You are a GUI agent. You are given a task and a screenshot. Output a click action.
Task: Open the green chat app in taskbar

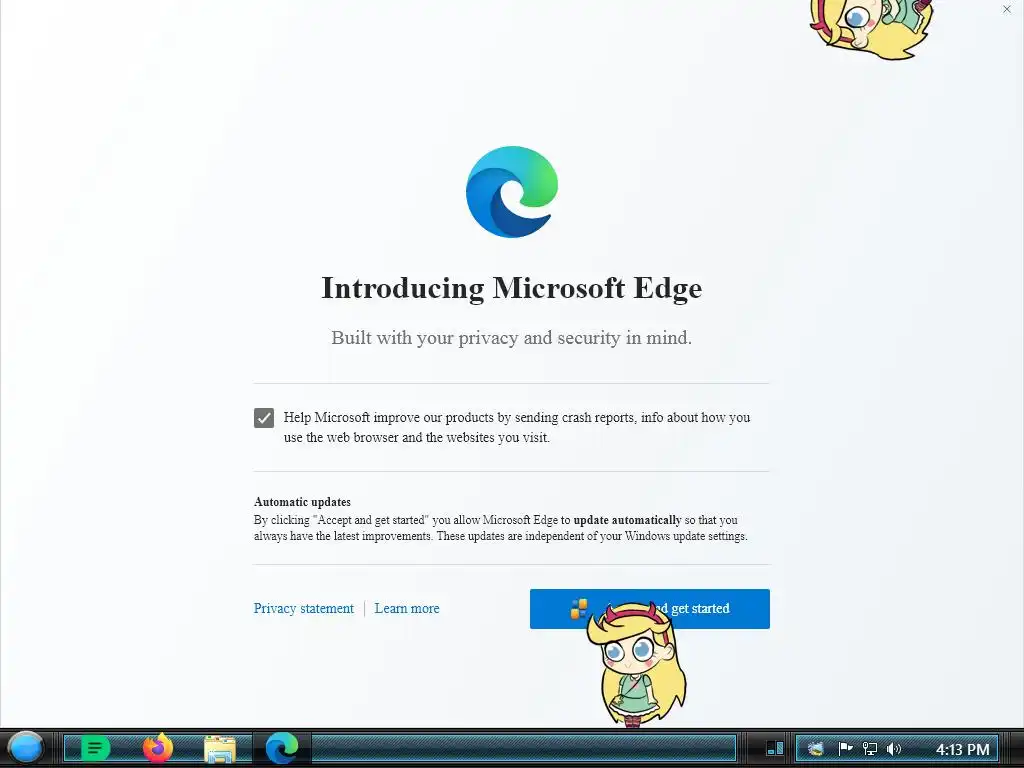pos(95,748)
